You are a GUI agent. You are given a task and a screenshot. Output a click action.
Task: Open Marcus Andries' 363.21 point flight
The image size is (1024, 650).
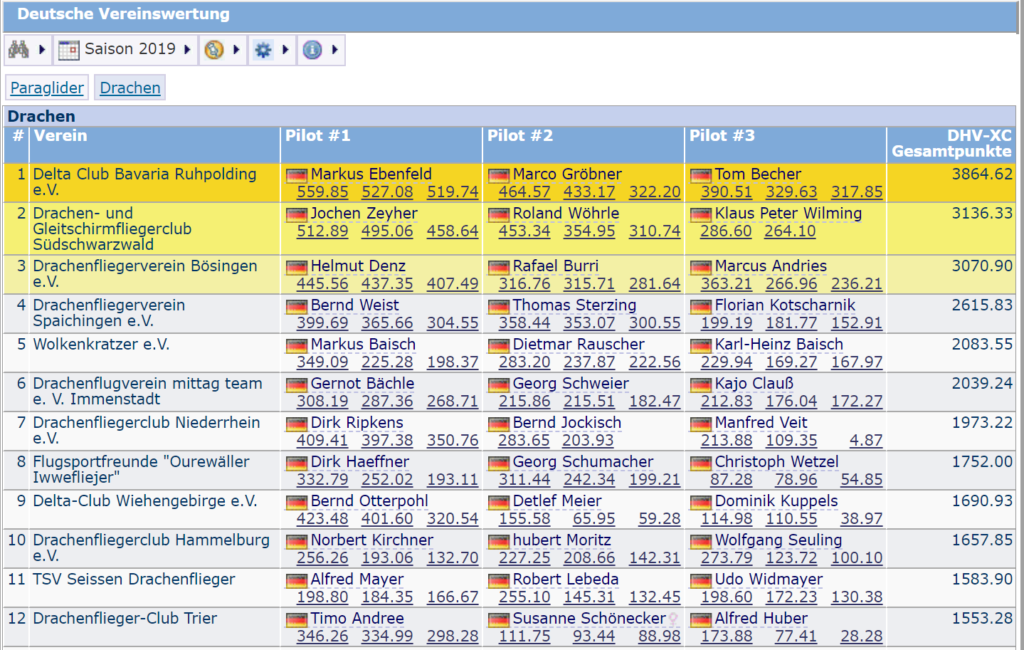(726, 284)
